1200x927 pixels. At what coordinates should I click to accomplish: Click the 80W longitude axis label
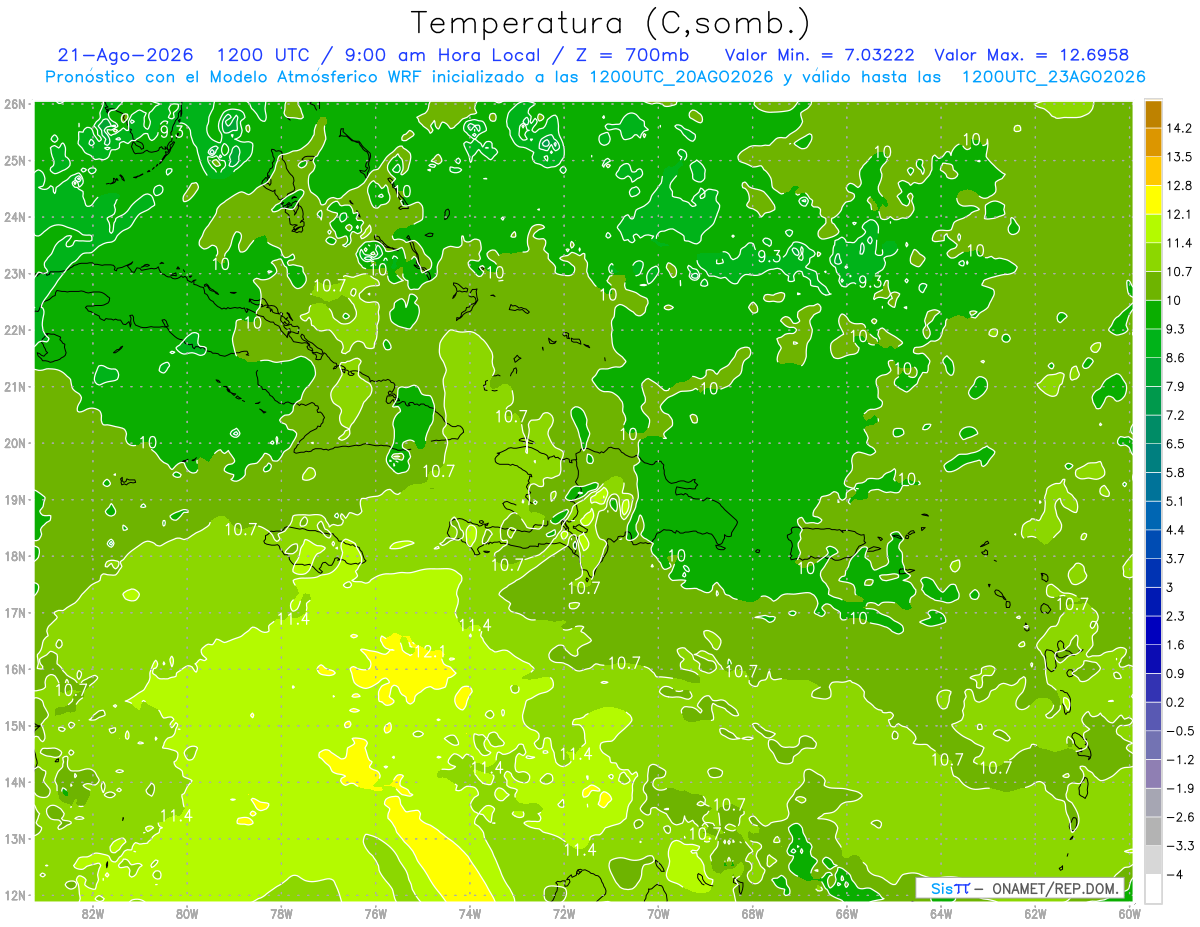(x=186, y=913)
